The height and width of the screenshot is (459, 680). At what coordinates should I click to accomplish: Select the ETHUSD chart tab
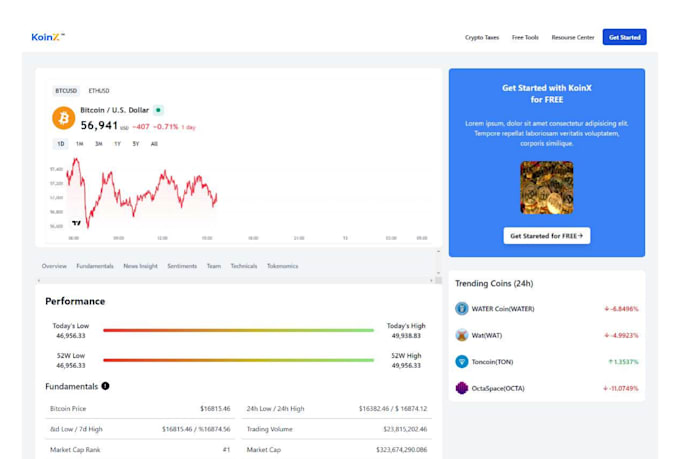click(99, 91)
